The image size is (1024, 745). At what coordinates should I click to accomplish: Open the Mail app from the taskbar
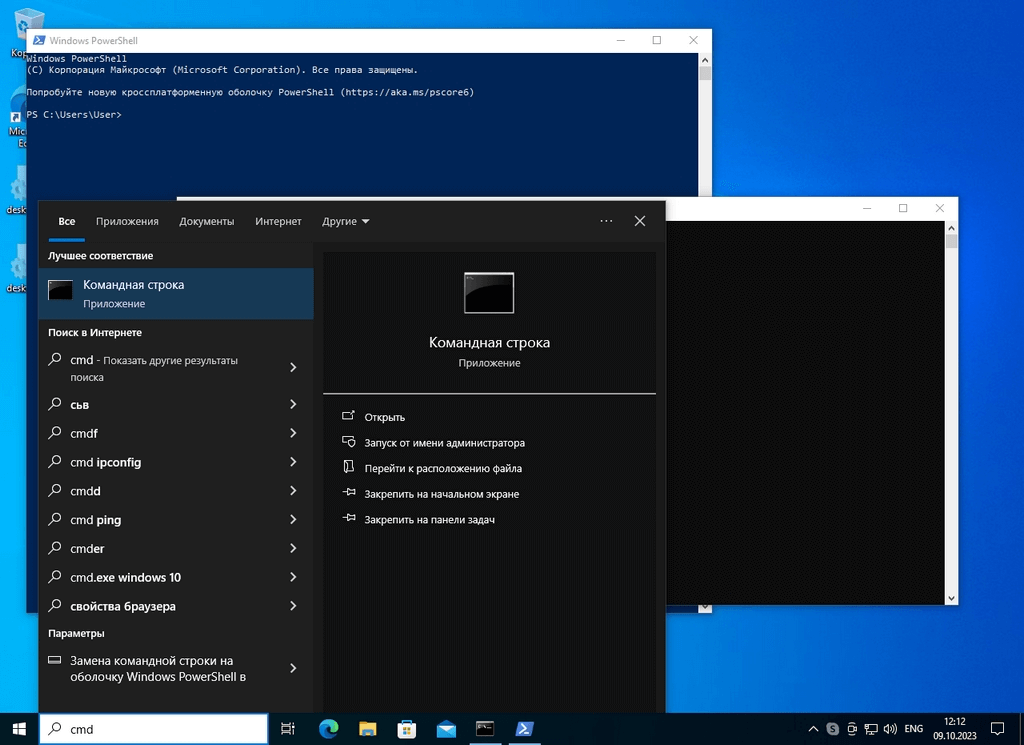point(446,729)
